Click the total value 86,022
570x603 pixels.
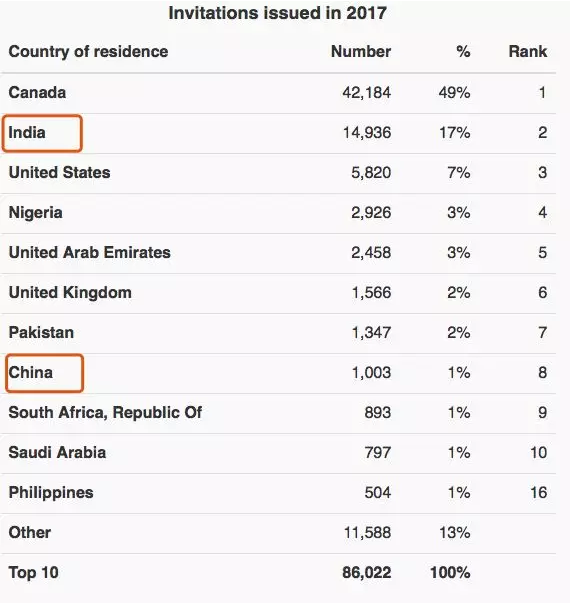[367, 573]
